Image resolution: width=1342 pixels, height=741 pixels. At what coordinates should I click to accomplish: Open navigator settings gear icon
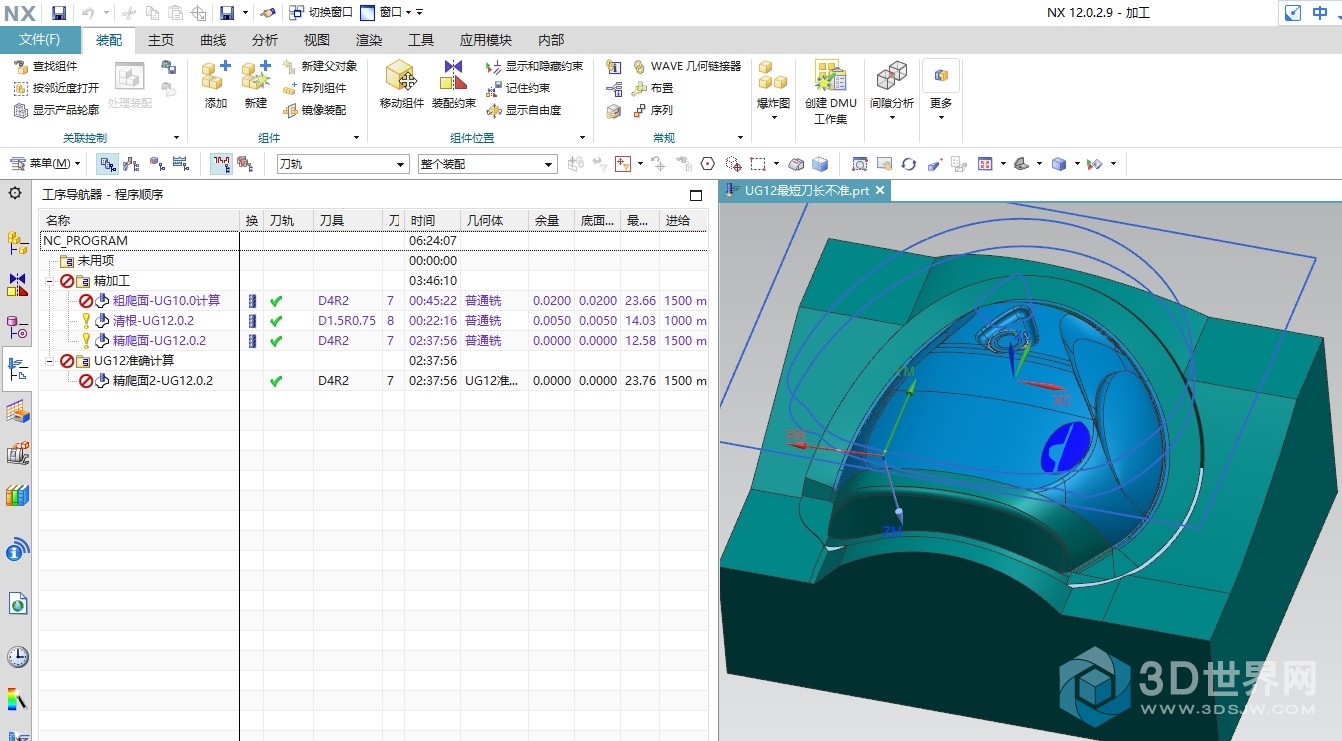click(x=15, y=192)
